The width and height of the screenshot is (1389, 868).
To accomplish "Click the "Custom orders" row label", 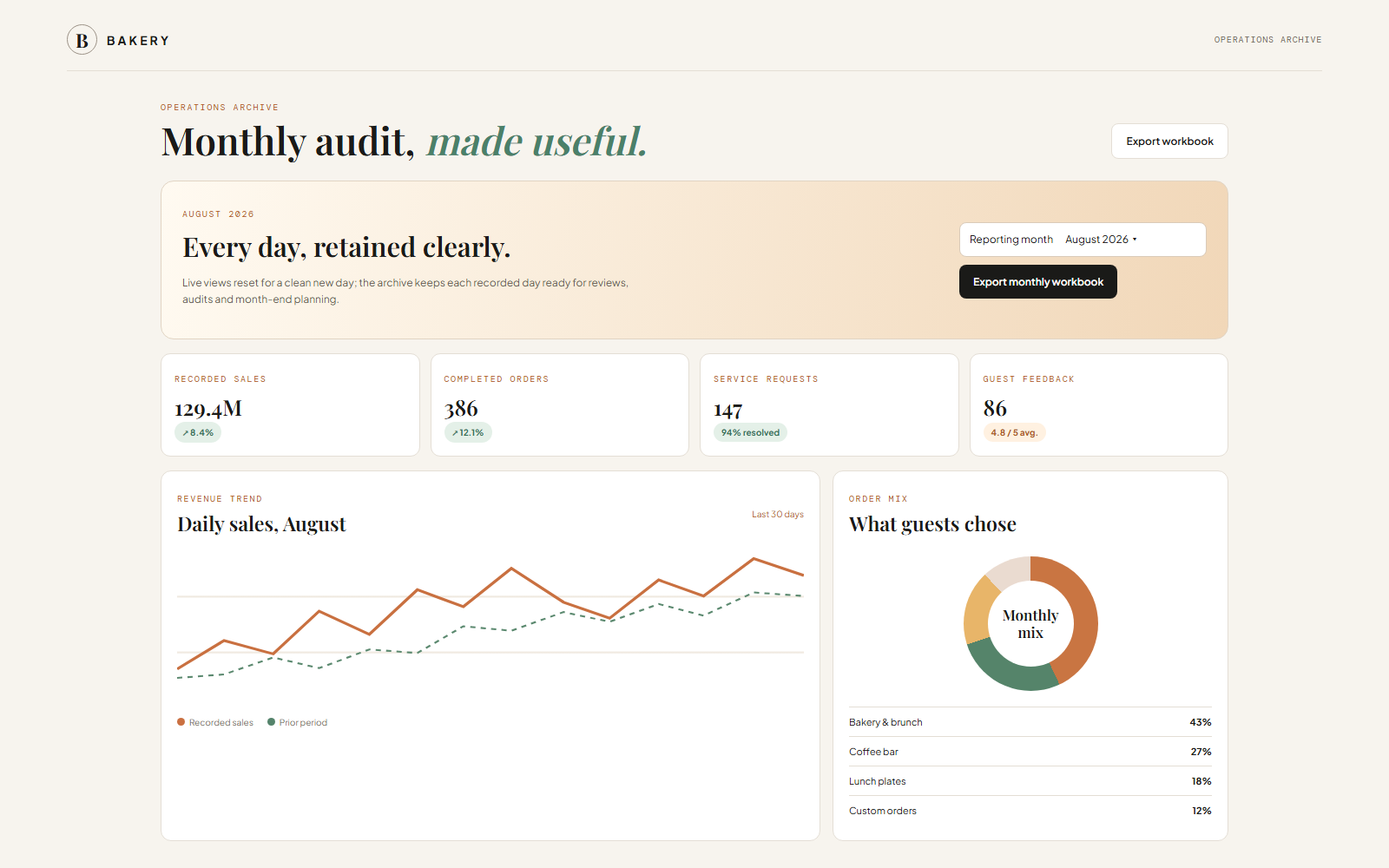I will point(883,811).
